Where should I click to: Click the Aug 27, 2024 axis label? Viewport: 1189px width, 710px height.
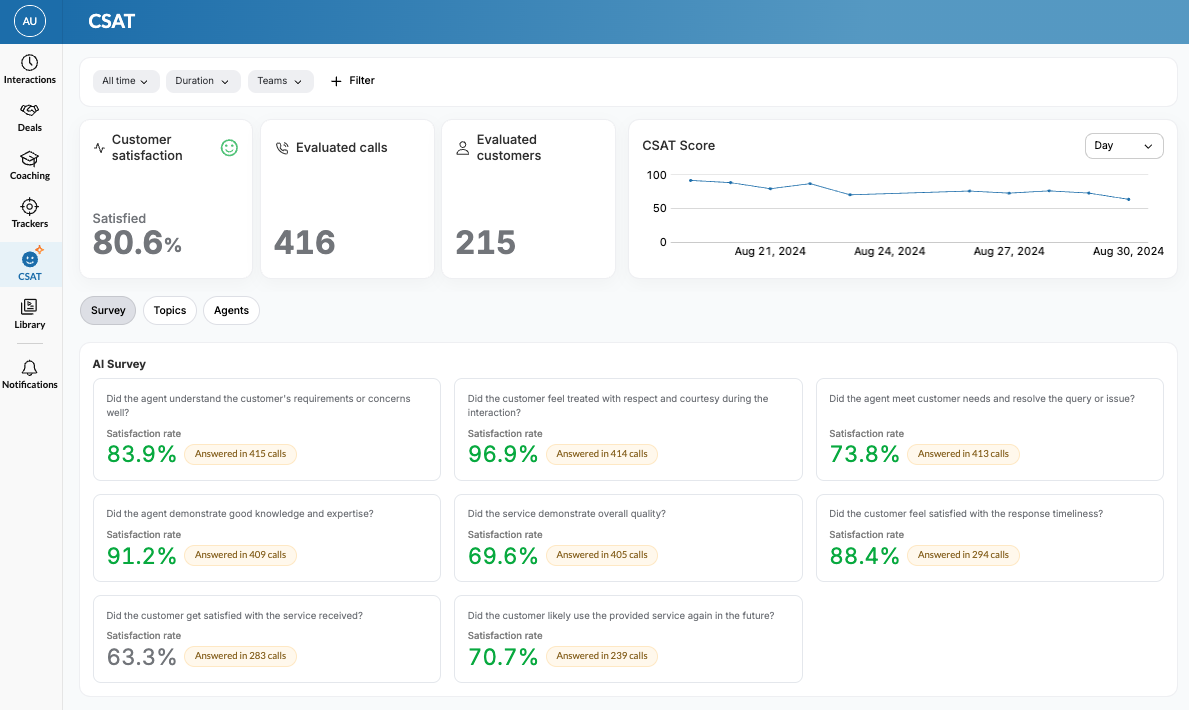(x=1009, y=251)
